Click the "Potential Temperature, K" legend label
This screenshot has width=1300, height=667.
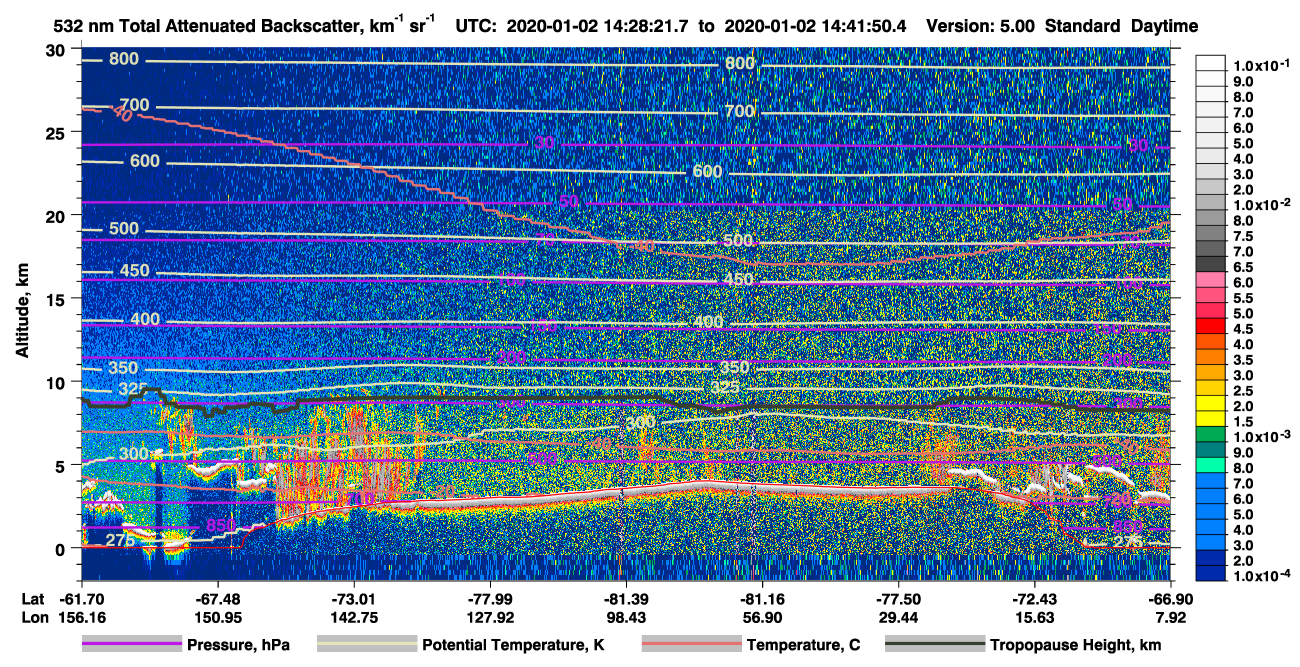514,645
